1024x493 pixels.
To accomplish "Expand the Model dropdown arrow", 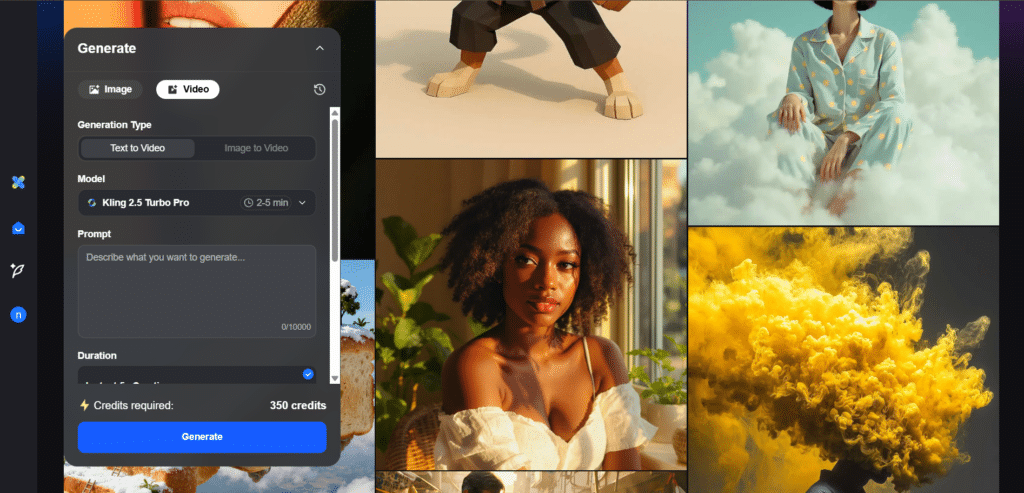I will coord(302,203).
